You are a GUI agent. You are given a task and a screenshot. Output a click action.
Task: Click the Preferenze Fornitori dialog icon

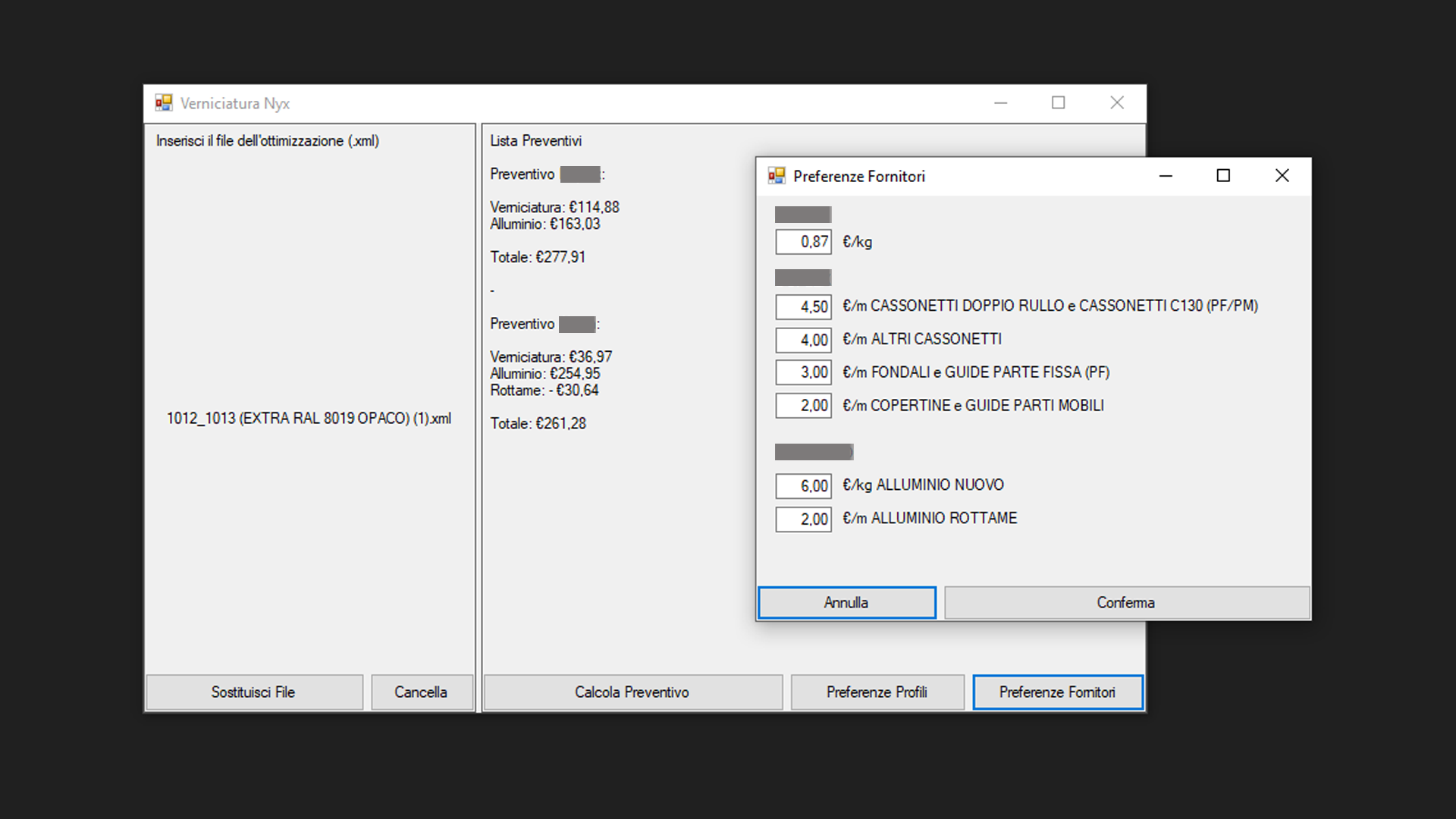(777, 176)
